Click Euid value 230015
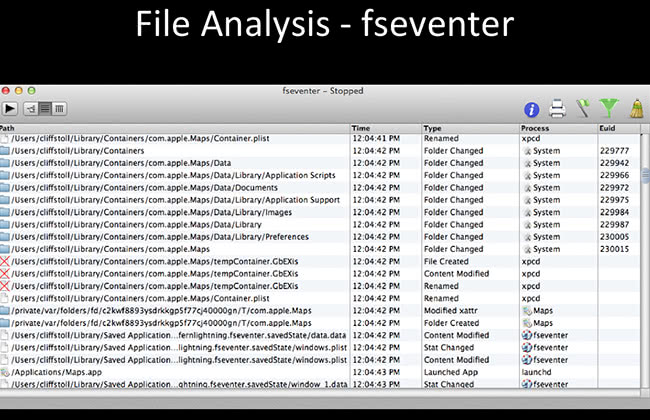Screen dimensions: 650x420 [x=614, y=249]
